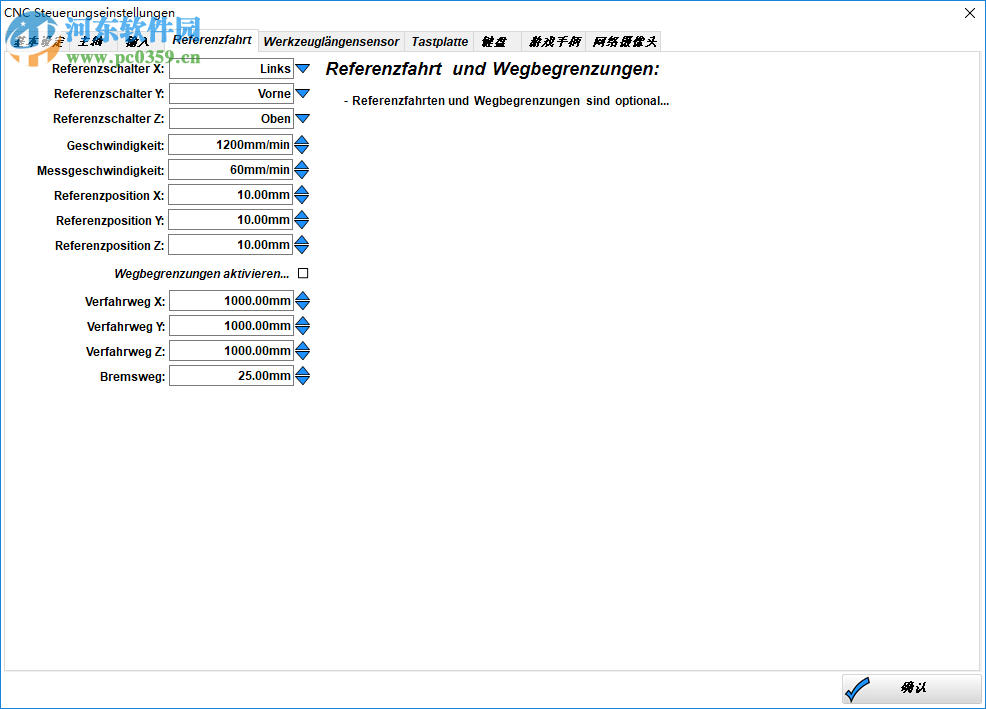Click the Wegbegrenzungen aktivieren label text
The image size is (986, 709).
point(201,274)
